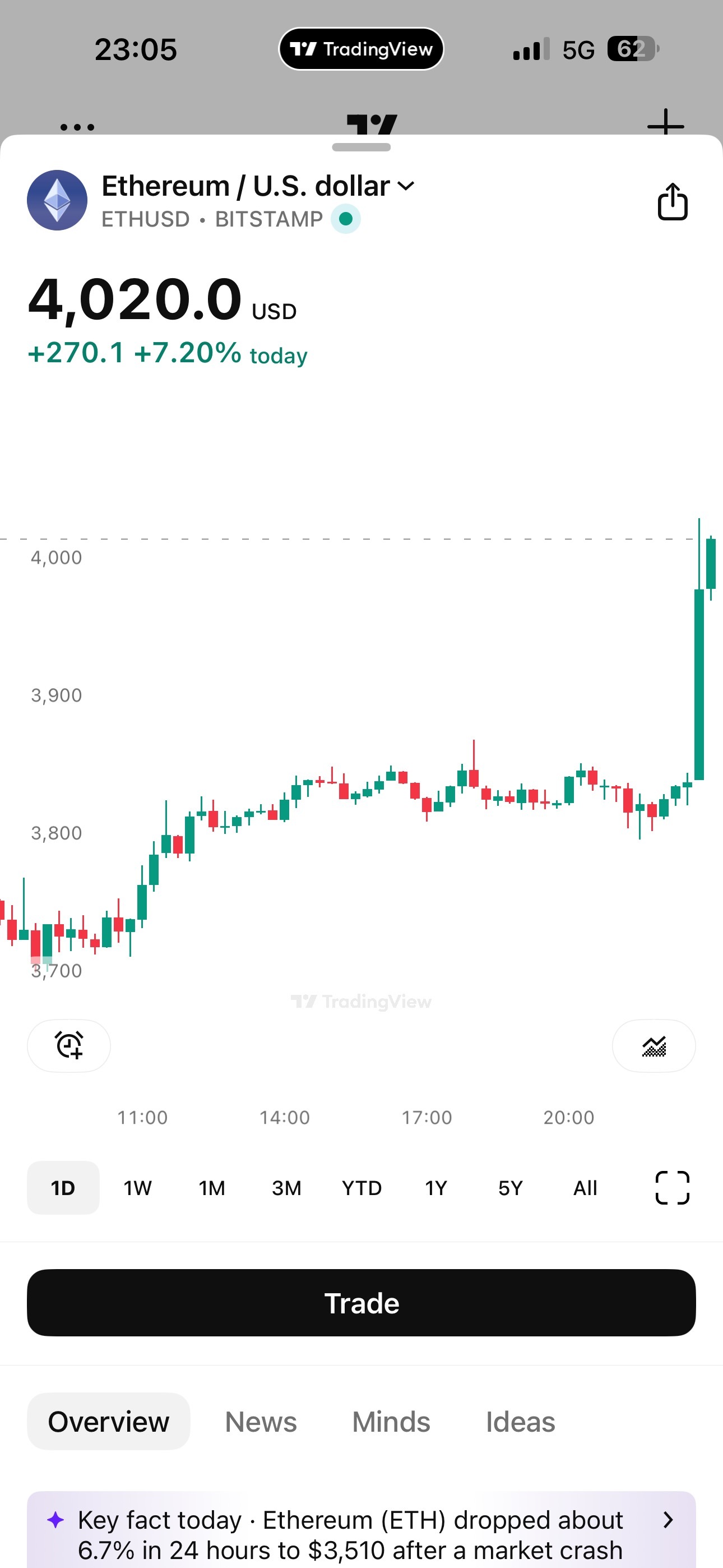Screen dimensions: 723x1568
Task: Tap the Trade button
Action: pos(361,1303)
